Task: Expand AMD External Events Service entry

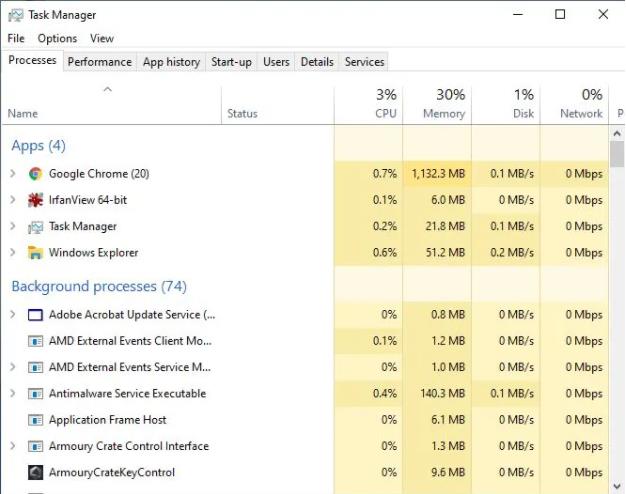Action: (x=13, y=367)
